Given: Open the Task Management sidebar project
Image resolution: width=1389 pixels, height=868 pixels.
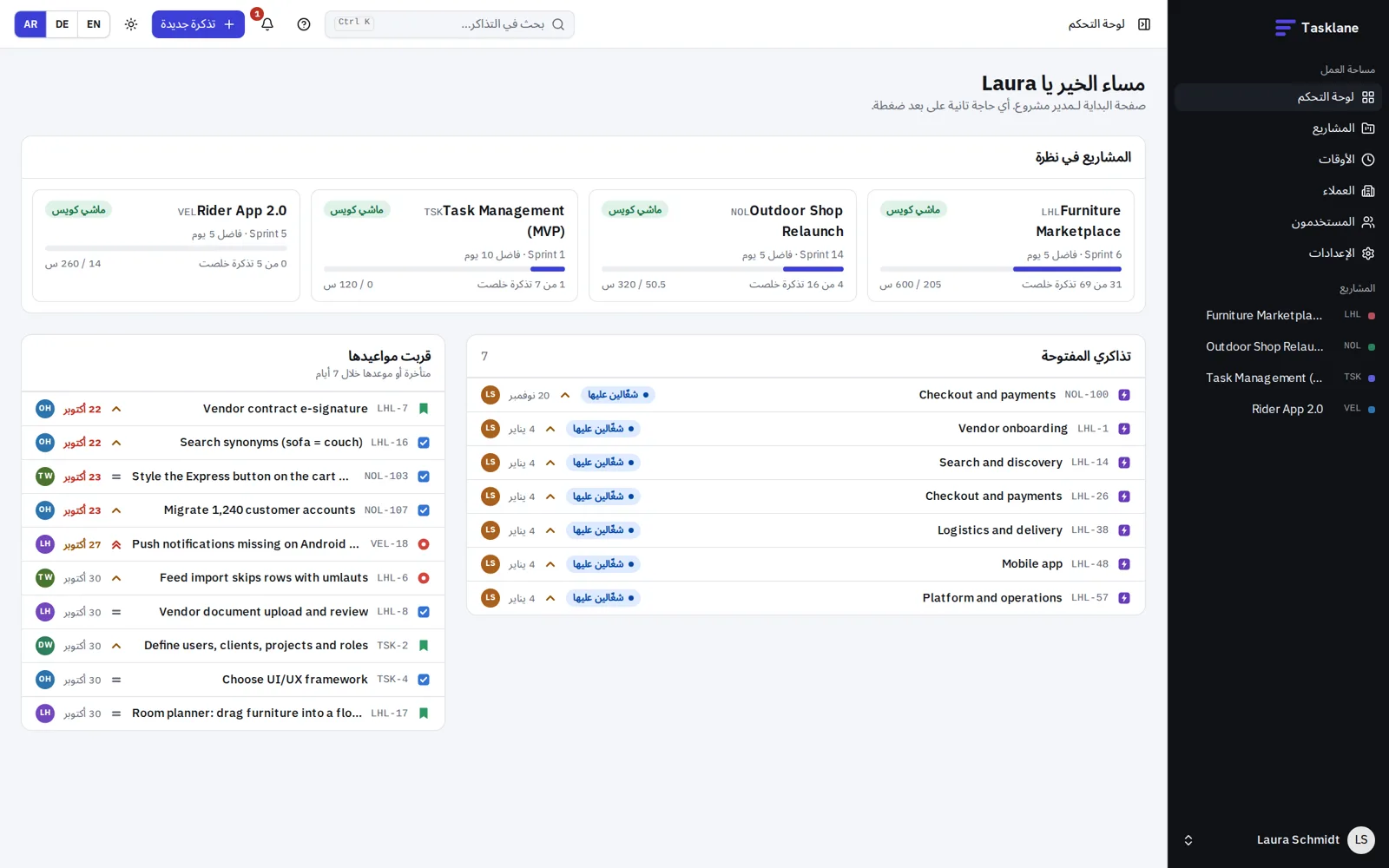Looking at the screenshot, I should coord(1278,378).
